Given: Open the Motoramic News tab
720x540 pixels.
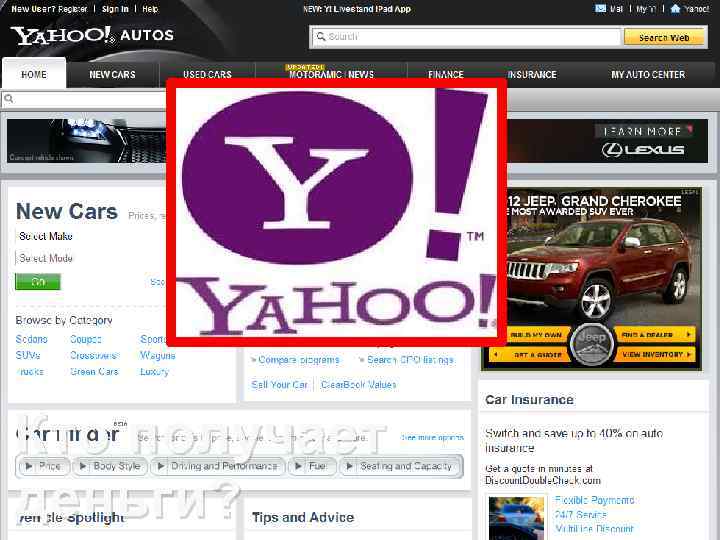Looking at the screenshot, I should point(332,74).
